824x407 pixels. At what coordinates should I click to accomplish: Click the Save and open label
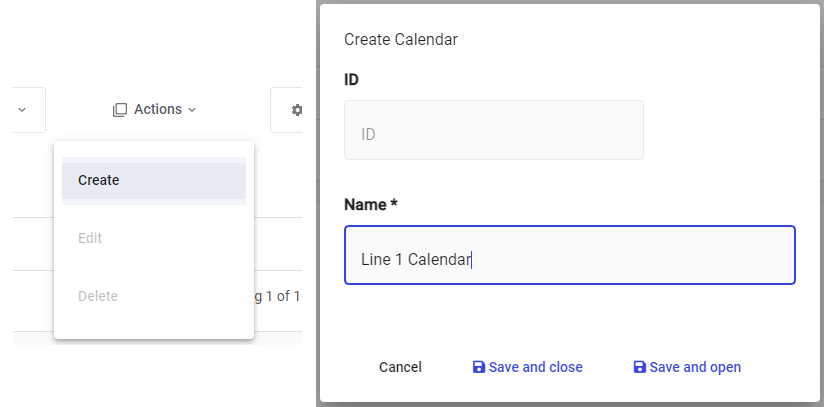[695, 367]
